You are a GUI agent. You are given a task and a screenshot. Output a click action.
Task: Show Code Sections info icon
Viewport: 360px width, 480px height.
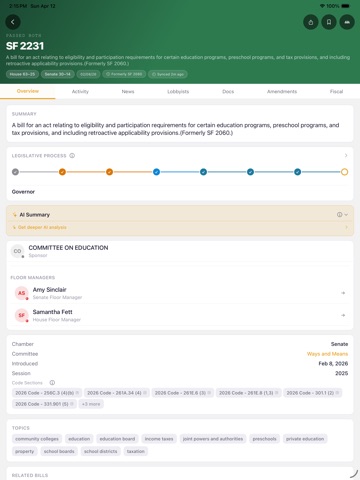pyautogui.click(x=52, y=383)
